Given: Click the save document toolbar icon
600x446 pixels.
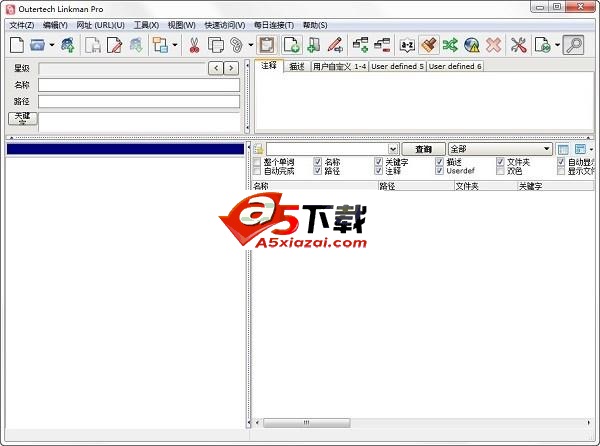Looking at the screenshot, I should point(93,45).
